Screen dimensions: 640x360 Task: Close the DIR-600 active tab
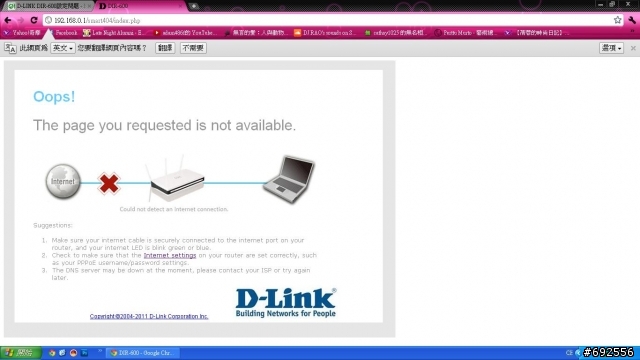click(180, 6)
